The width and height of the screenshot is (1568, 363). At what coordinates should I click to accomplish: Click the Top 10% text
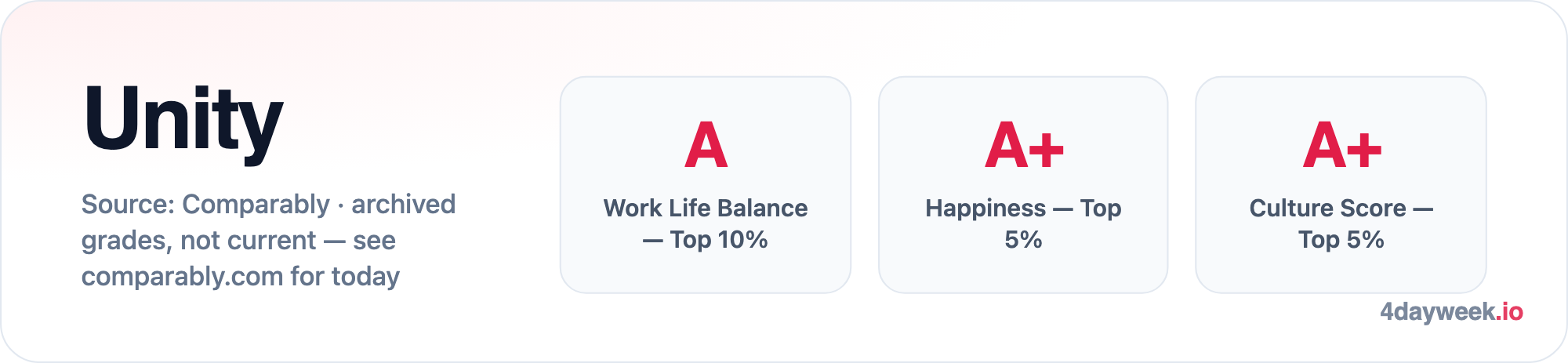pos(719,239)
